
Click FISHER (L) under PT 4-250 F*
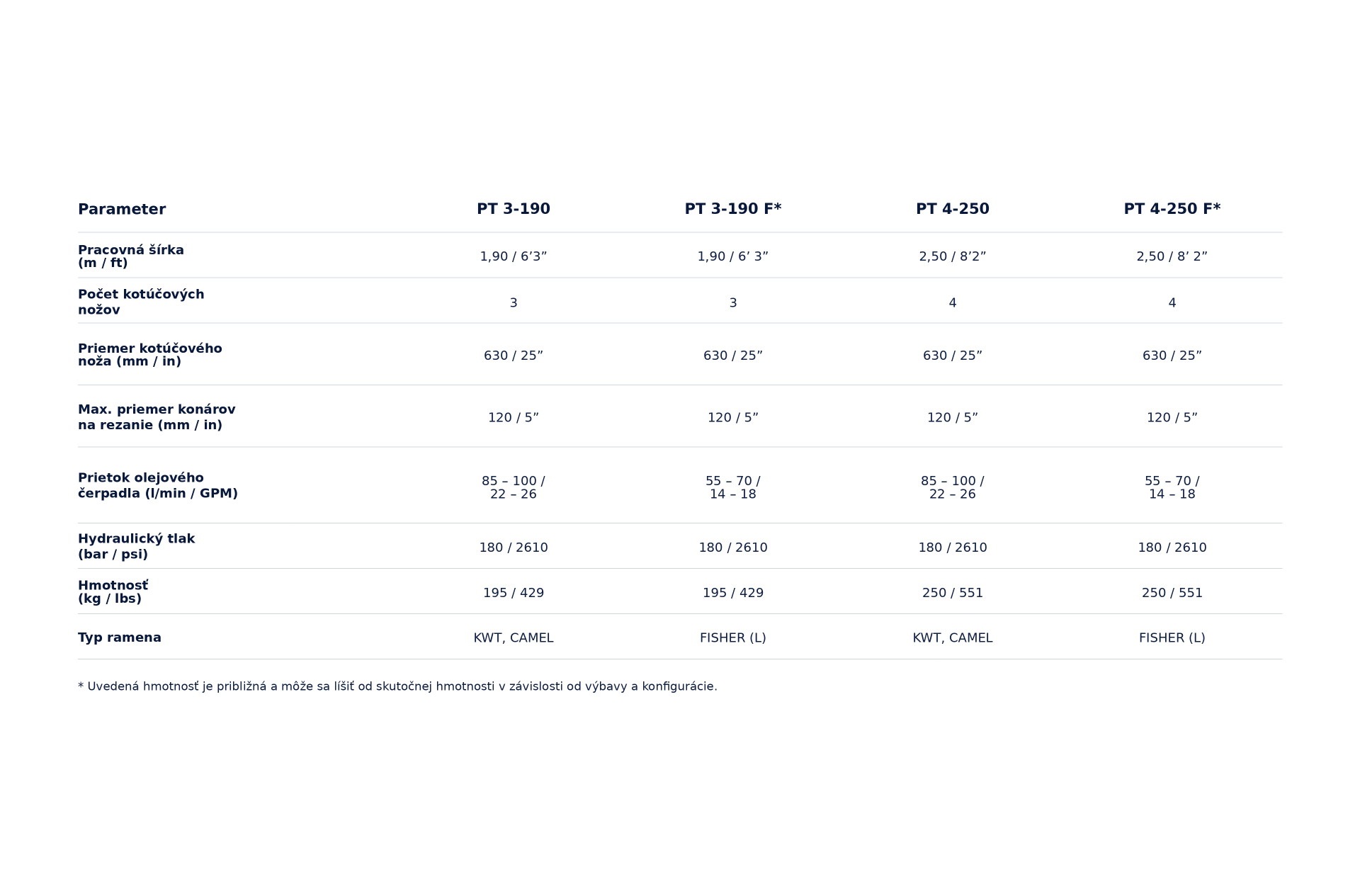pyautogui.click(x=1172, y=637)
